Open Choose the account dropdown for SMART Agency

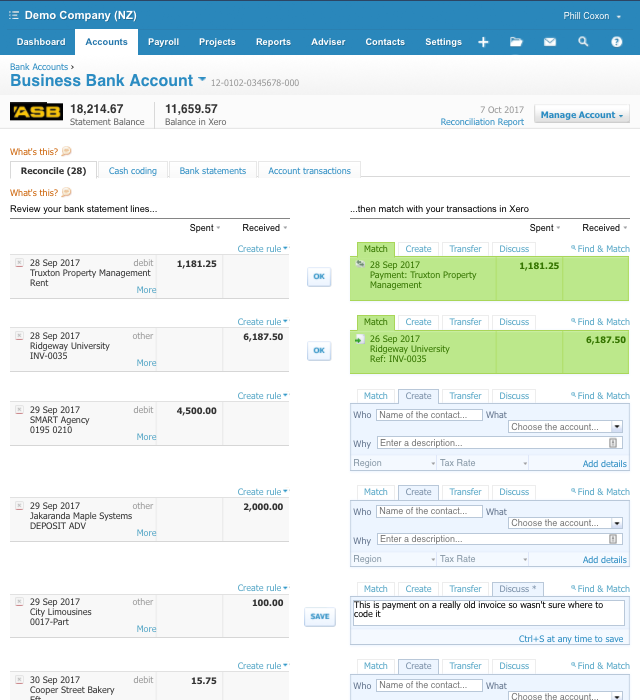[x=617, y=427]
